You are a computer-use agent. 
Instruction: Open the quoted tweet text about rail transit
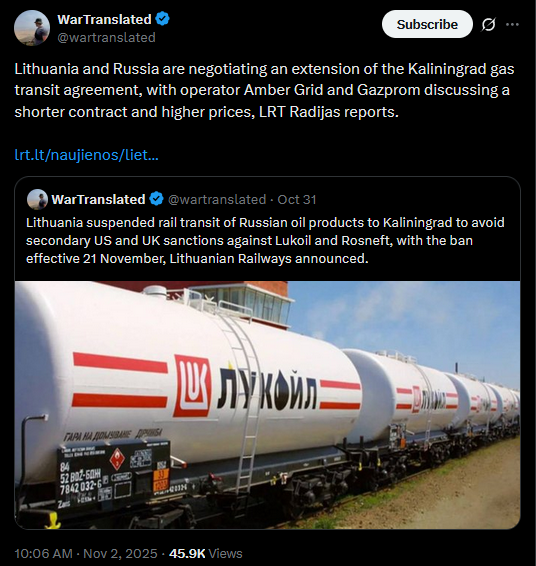[x=265, y=240]
